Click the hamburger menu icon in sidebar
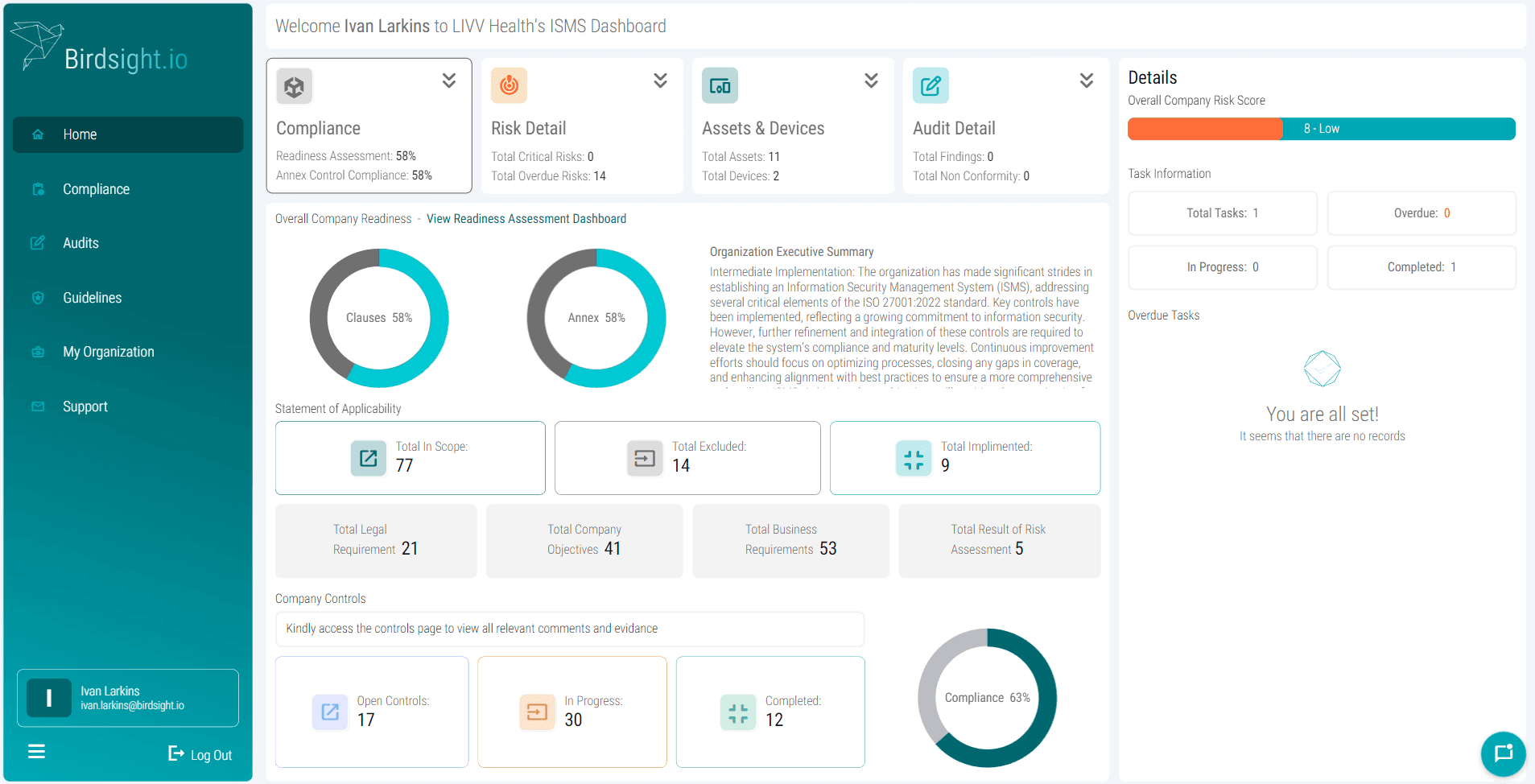This screenshot has height=784, width=1535. 36,752
